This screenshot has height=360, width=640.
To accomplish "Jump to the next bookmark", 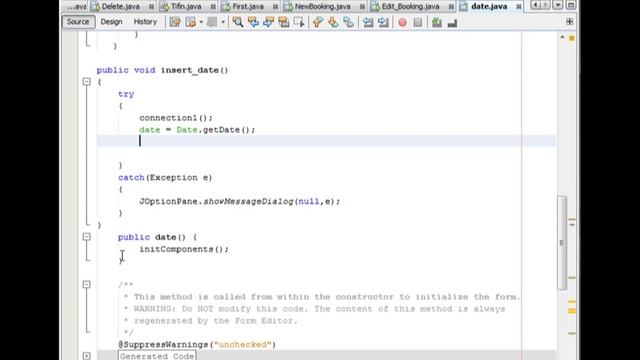I will (x=333, y=22).
